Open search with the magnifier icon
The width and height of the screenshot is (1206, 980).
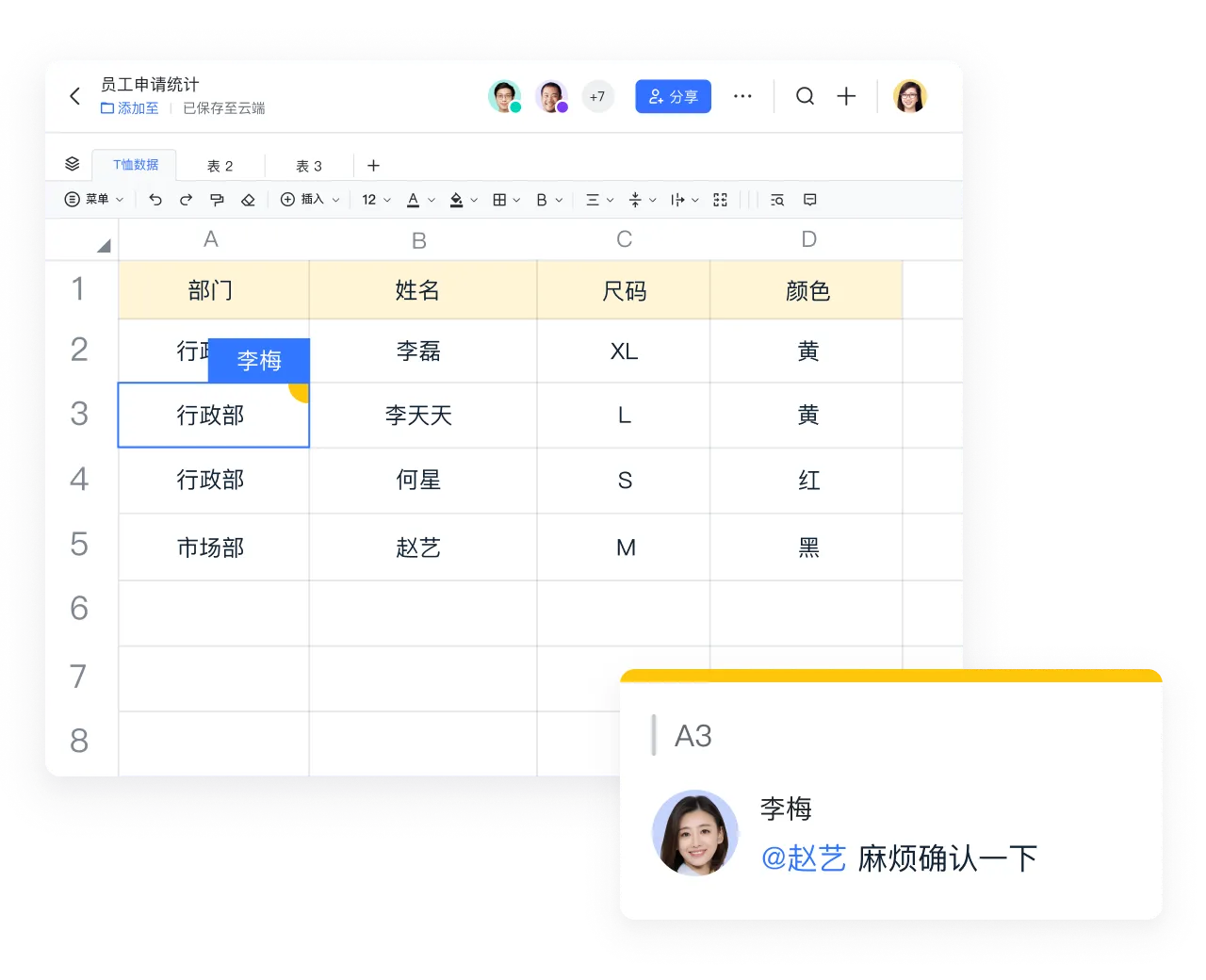[805, 96]
